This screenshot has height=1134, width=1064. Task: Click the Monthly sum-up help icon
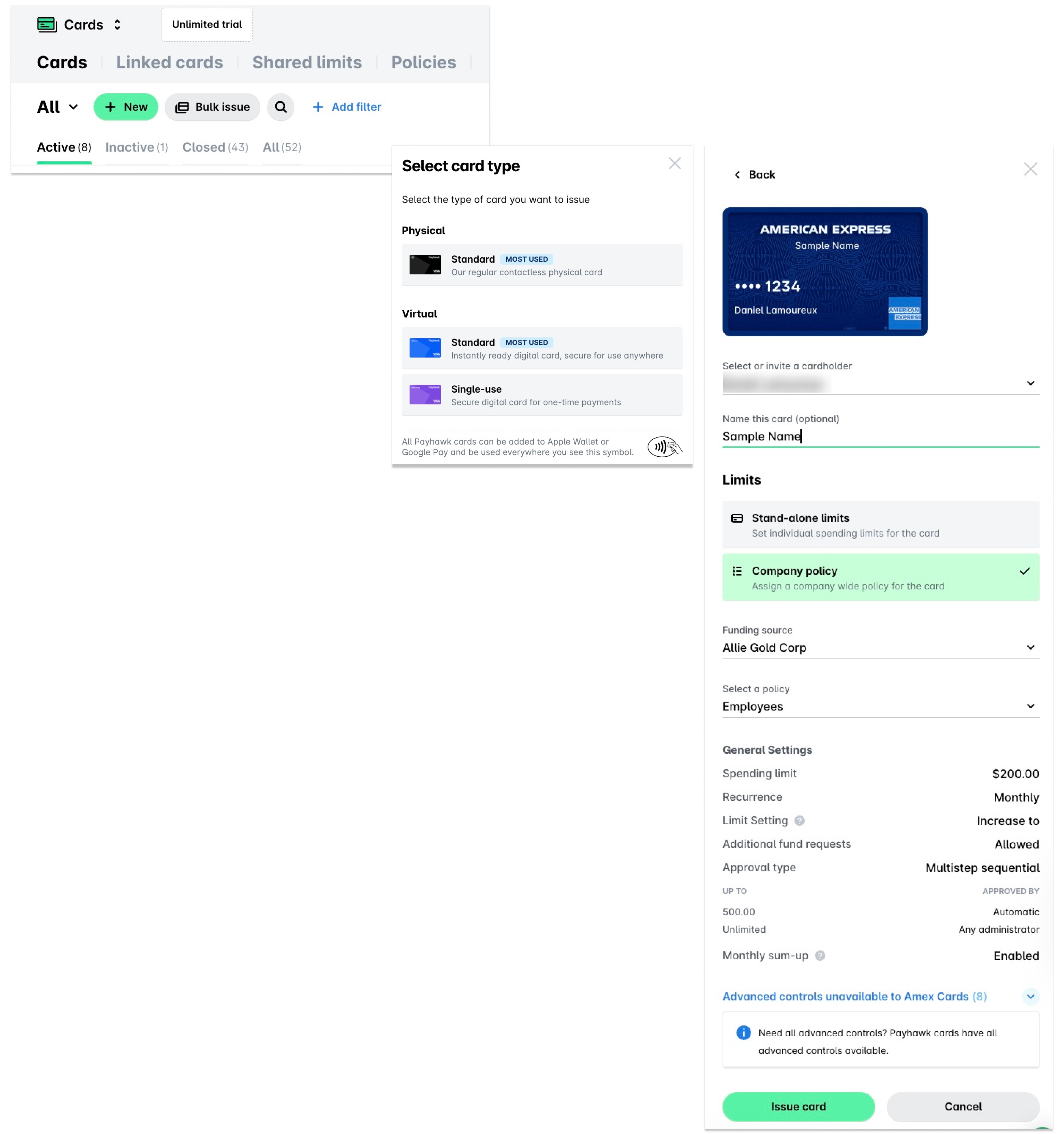click(x=820, y=956)
